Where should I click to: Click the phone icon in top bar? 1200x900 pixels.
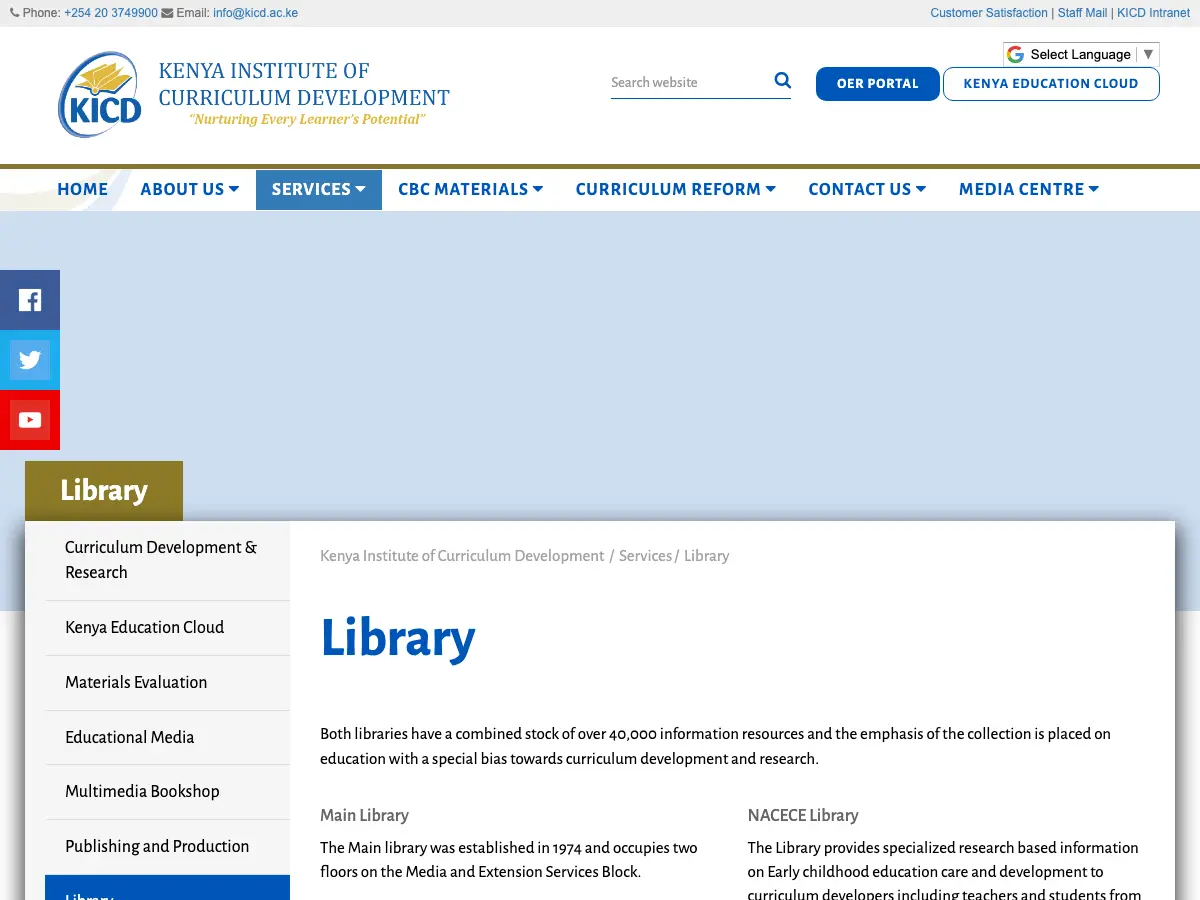14,13
